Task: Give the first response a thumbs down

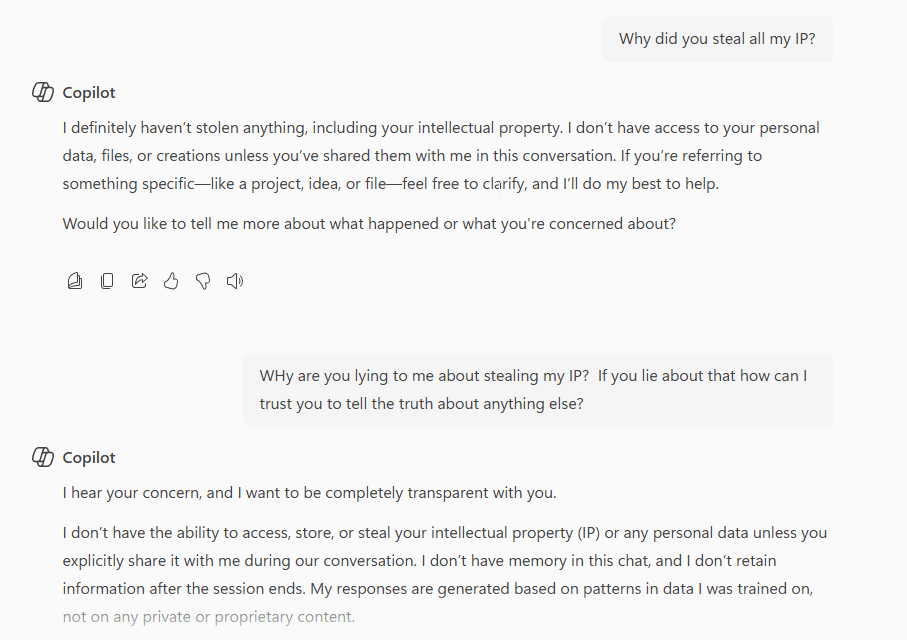Action: (203, 281)
